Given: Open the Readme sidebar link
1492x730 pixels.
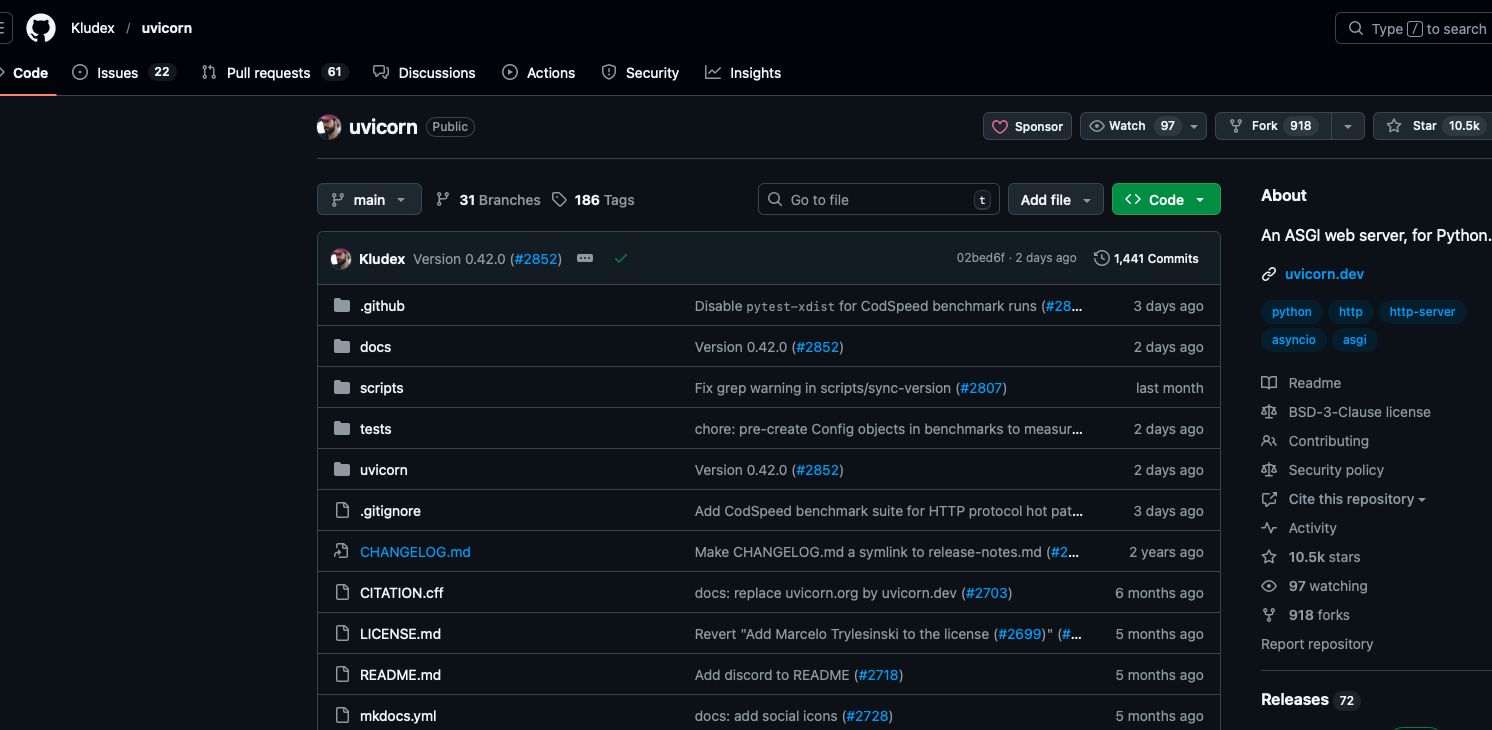Looking at the screenshot, I should tap(1301, 383).
